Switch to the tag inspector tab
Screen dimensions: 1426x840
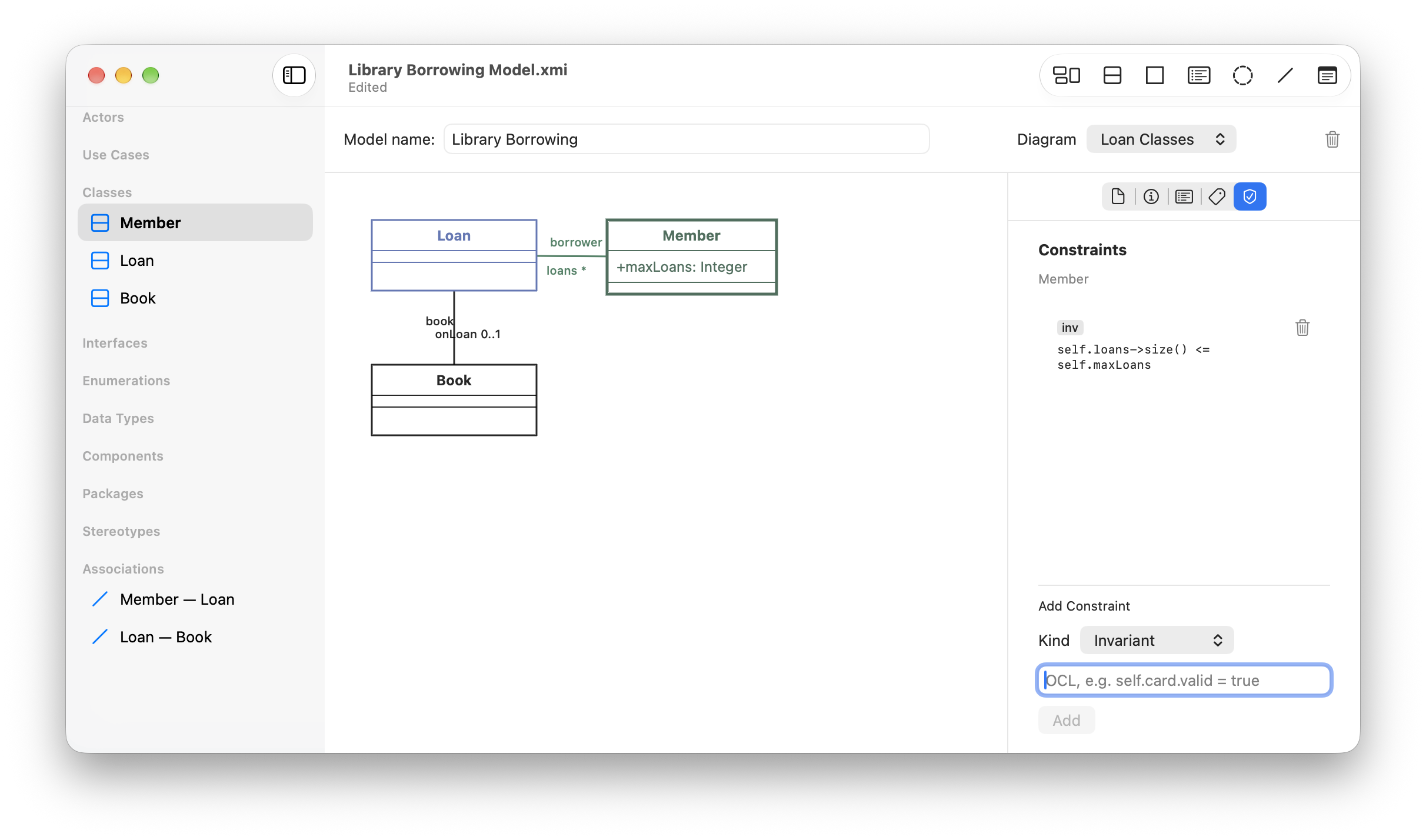pos(1217,196)
